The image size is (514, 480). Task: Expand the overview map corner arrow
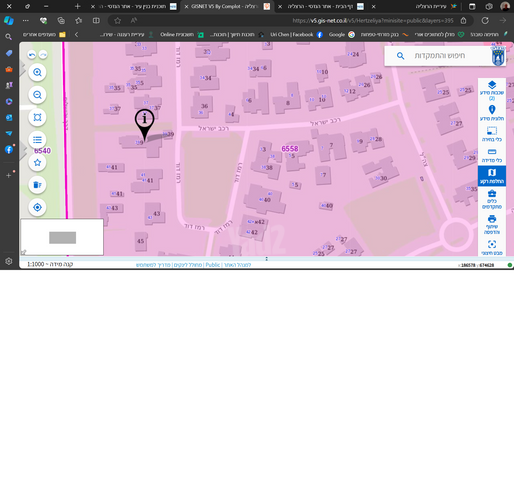23,252
